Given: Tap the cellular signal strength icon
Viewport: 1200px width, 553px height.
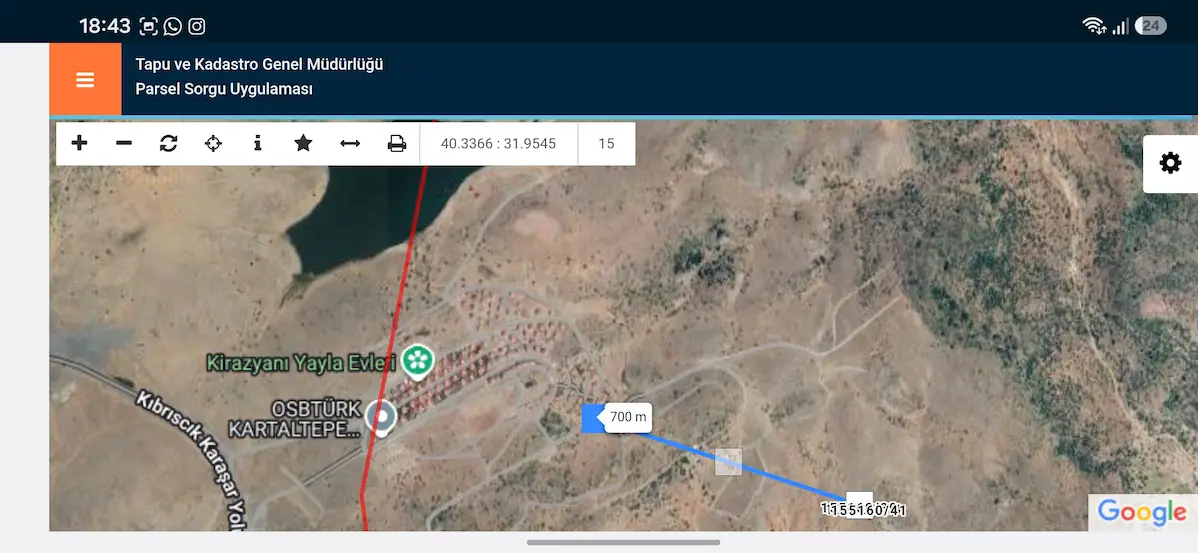Looking at the screenshot, I should pyautogui.click(x=1120, y=26).
